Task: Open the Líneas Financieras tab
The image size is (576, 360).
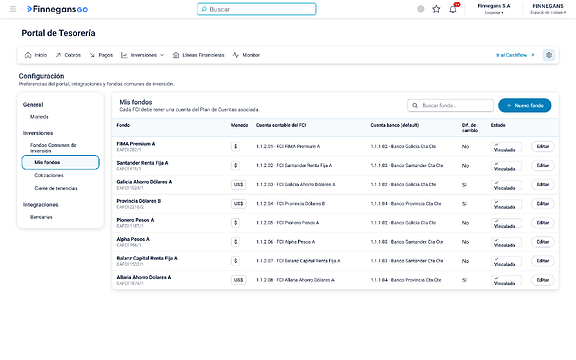Action: pyautogui.click(x=199, y=55)
